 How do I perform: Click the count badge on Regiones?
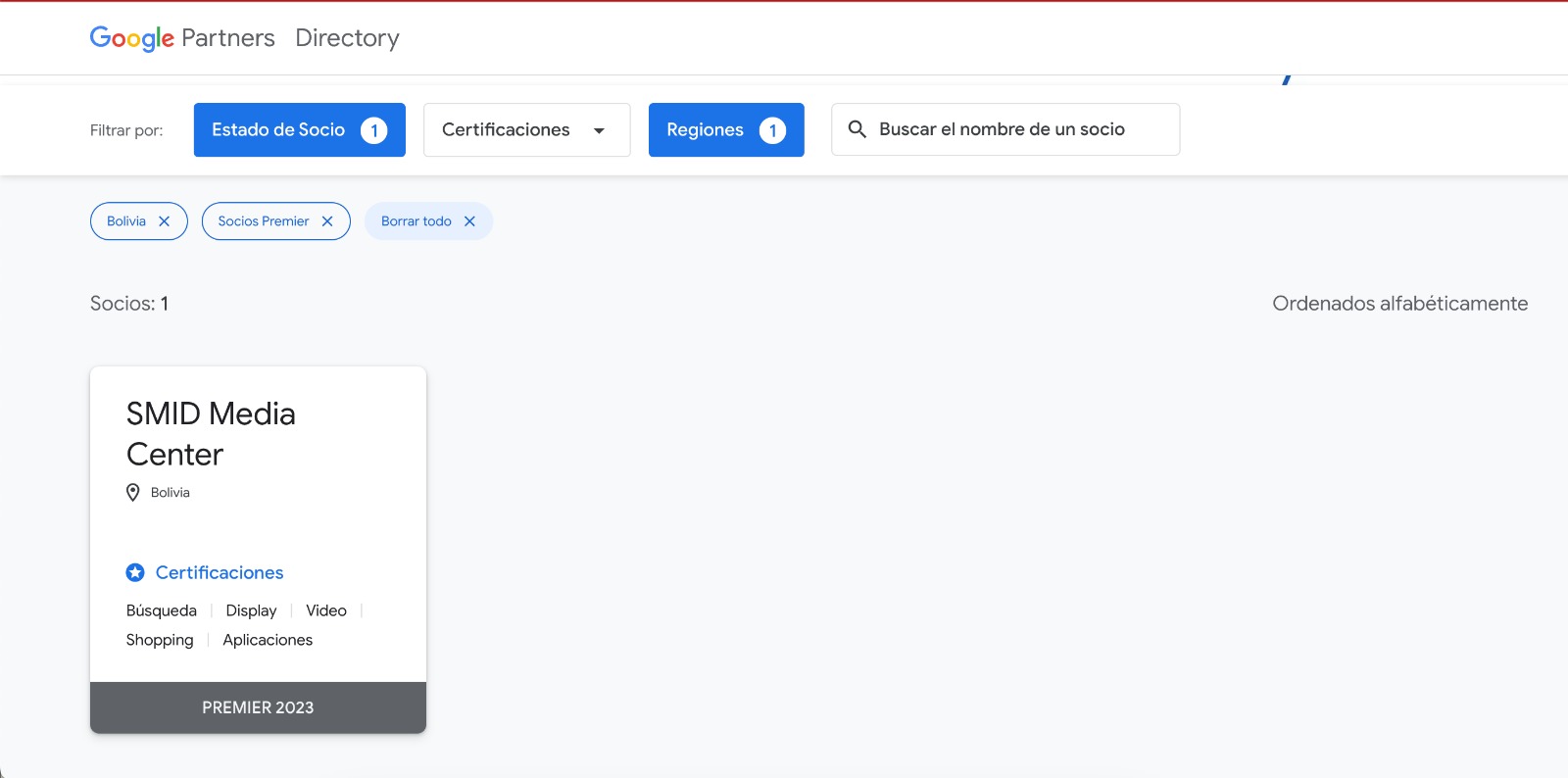[772, 130]
